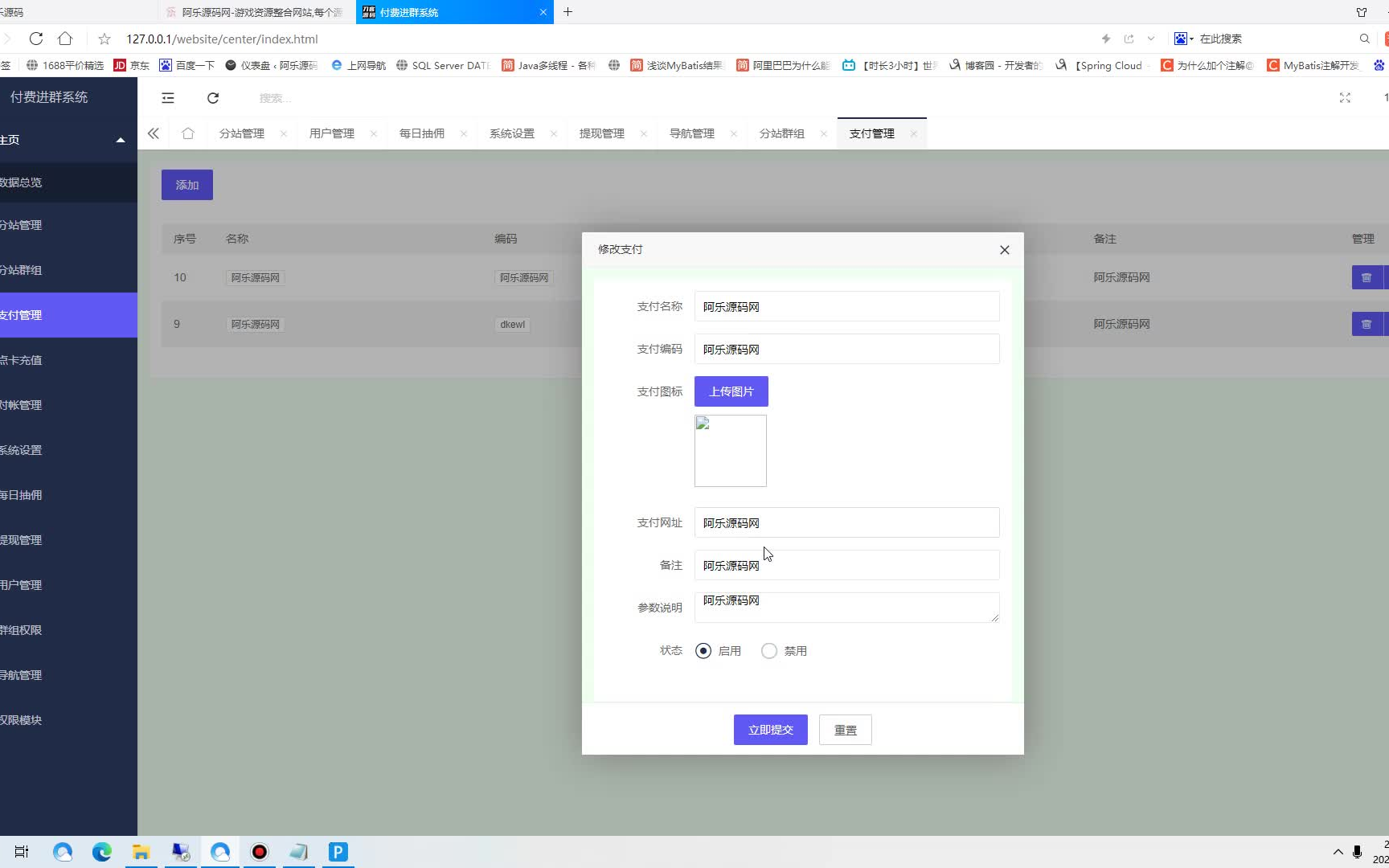Switch to the 系统设置 tab
Screen dimensions: 1389x868
click(512, 134)
